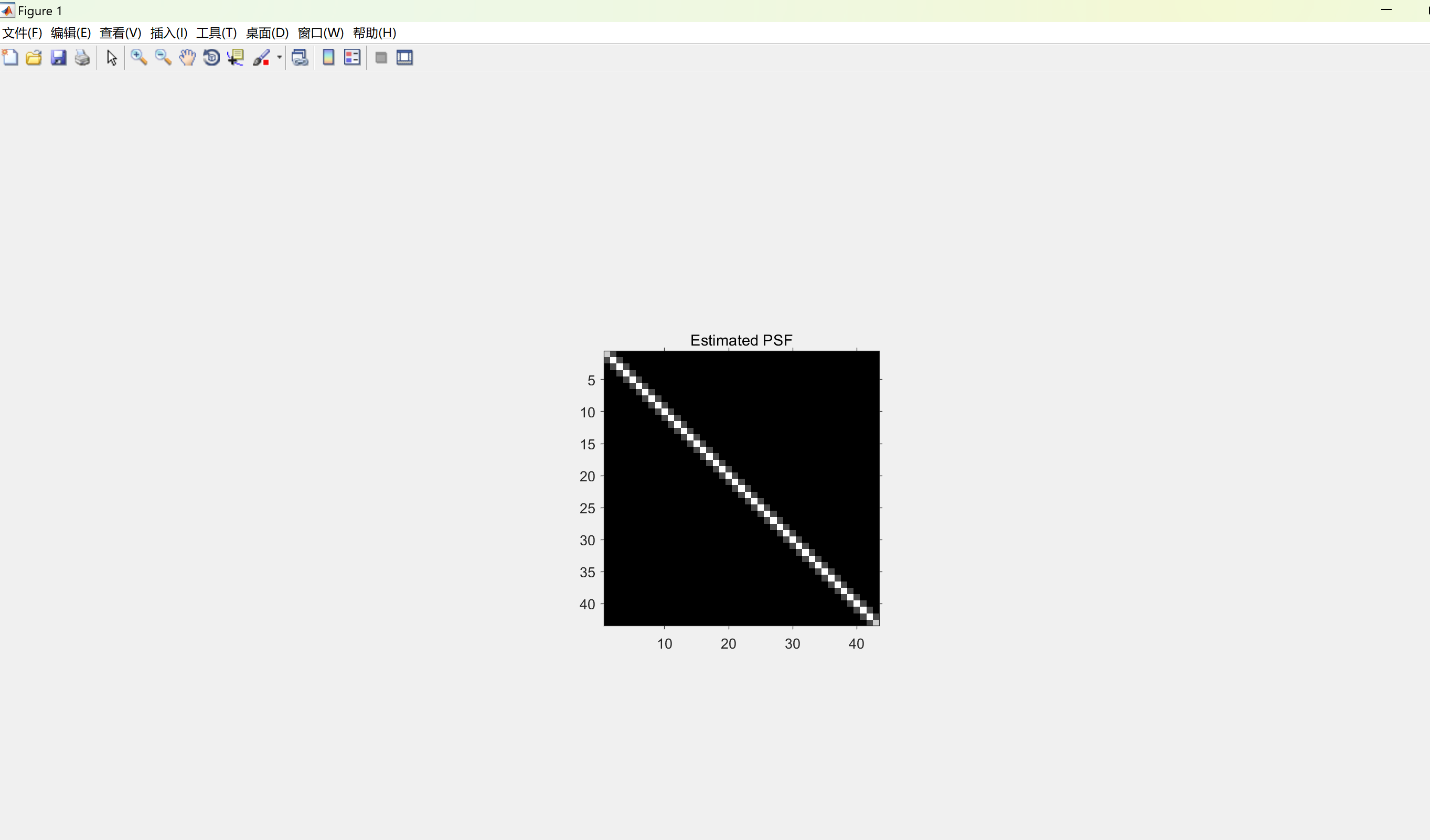Pick the Data Cursor tool
1430x840 pixels.
pyautogui.click(x=236, y=57)
